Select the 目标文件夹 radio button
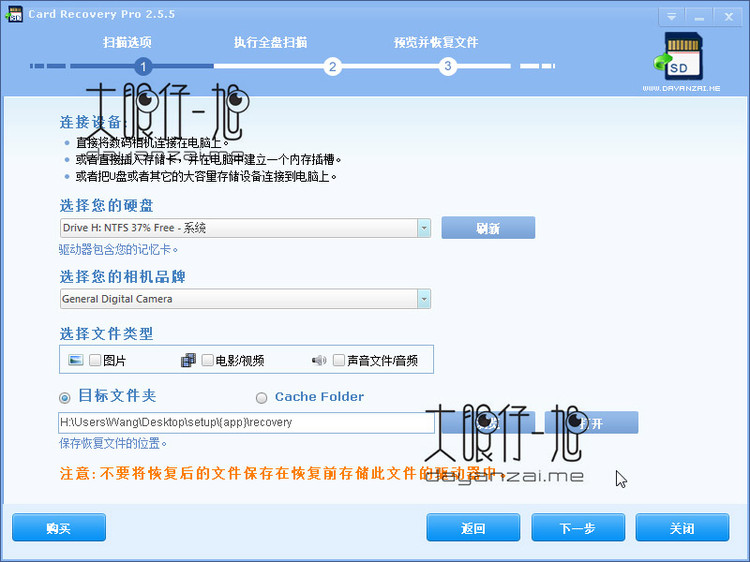750x562 pixels. pos(65,397)
